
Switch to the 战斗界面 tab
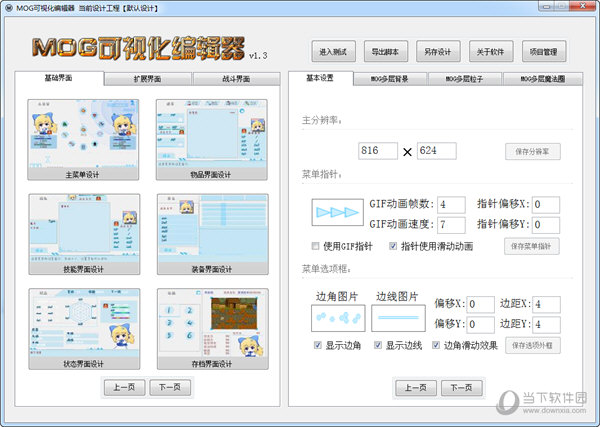coord(236,79)
